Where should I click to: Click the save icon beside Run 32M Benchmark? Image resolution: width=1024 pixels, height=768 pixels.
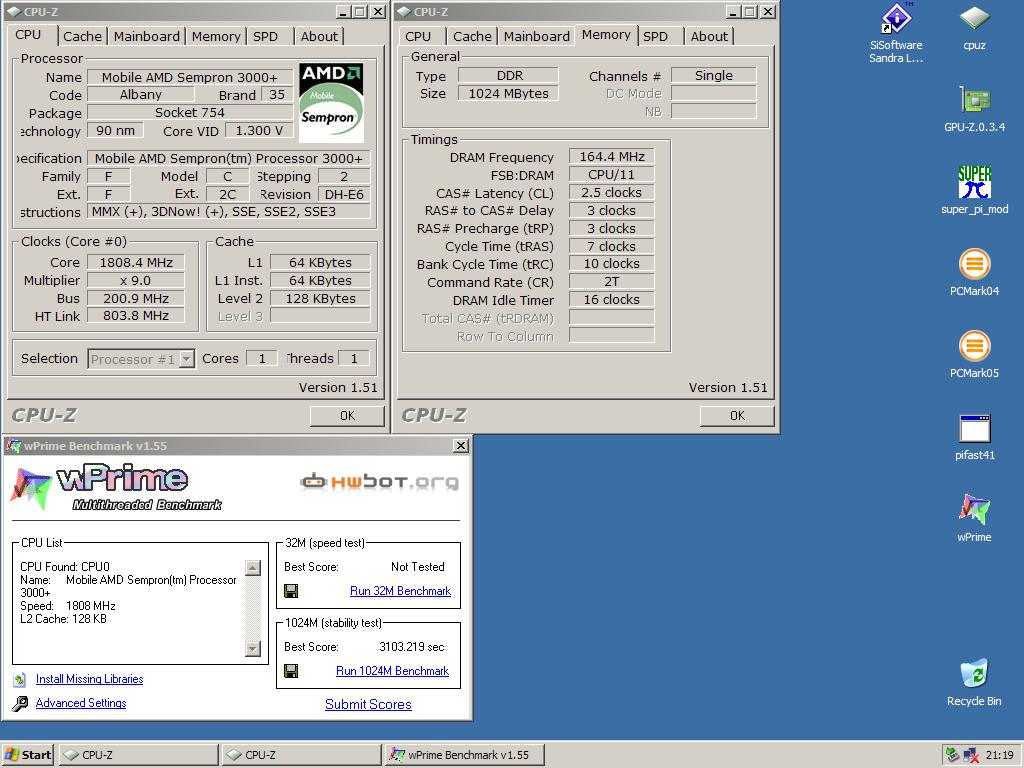pyautogui.click(x=291, y=591)
